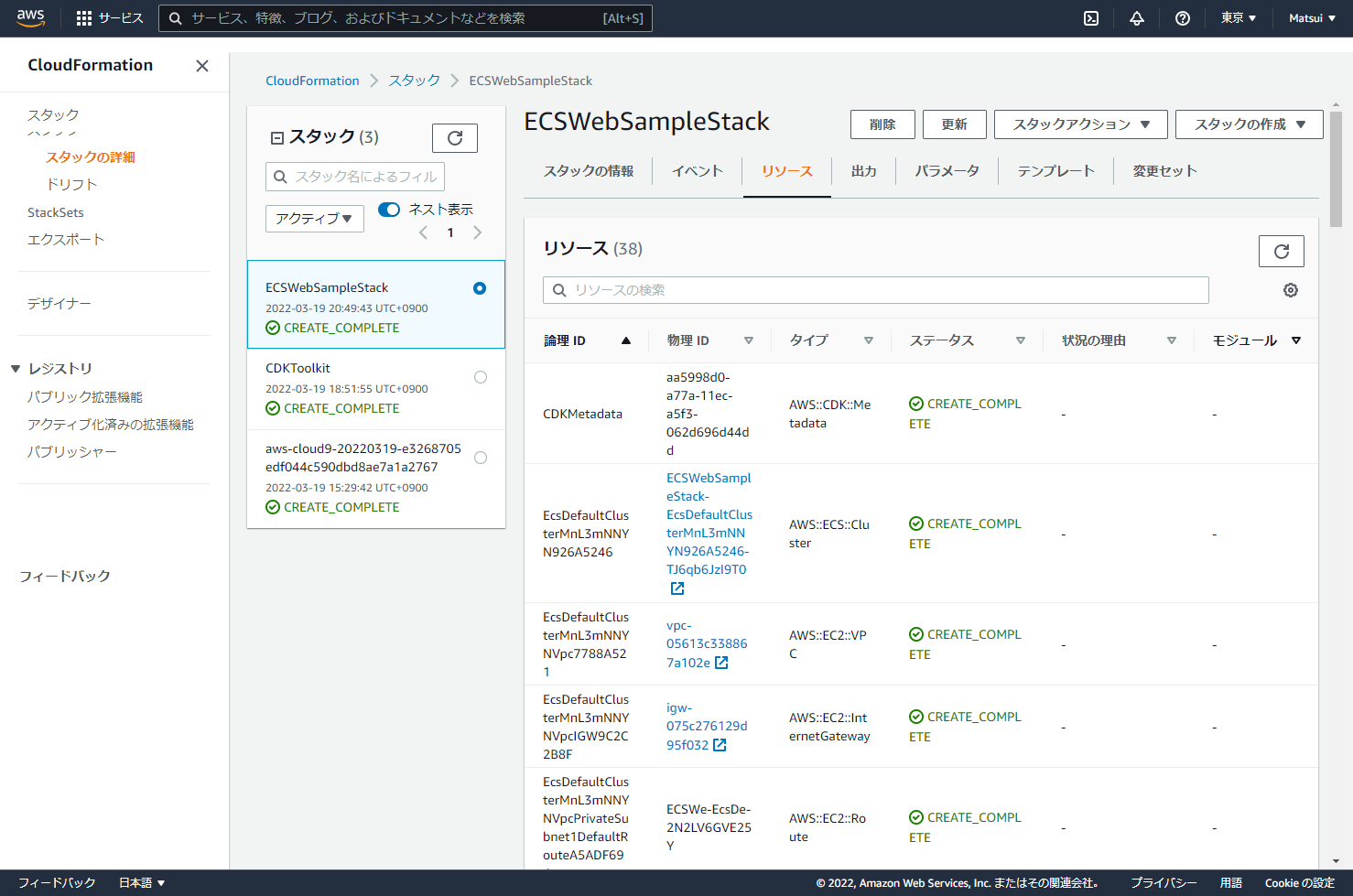1353x896 pixels.
Task: Open the ECS cluster physical ID link
Action: [709, 524]
